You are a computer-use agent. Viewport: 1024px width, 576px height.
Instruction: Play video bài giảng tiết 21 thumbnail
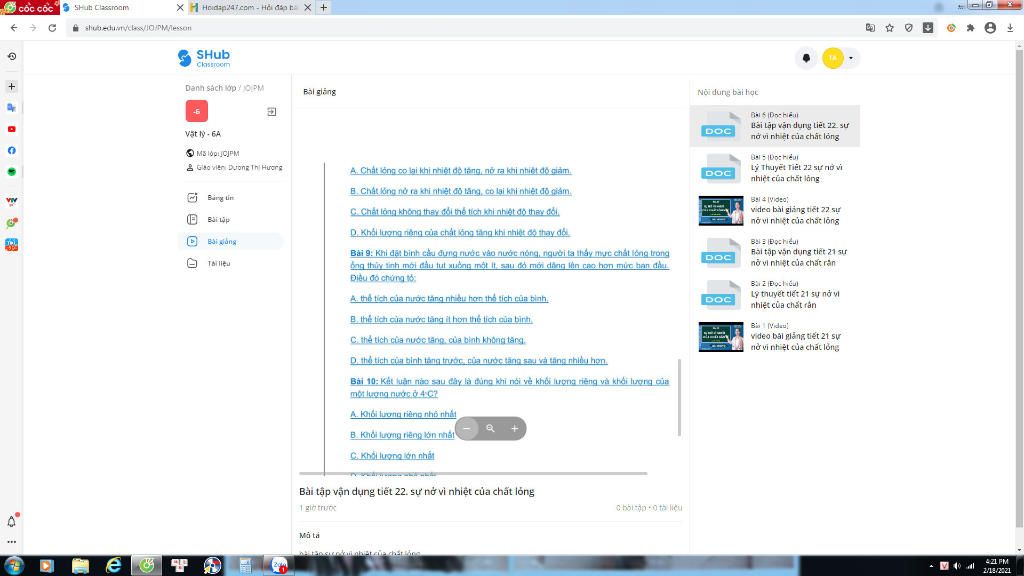(x=721, y=337)
